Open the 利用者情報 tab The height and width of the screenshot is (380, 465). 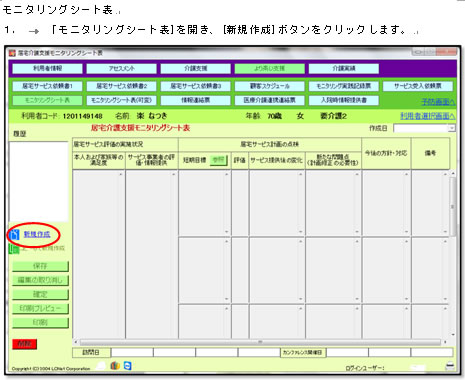[47, 68]
